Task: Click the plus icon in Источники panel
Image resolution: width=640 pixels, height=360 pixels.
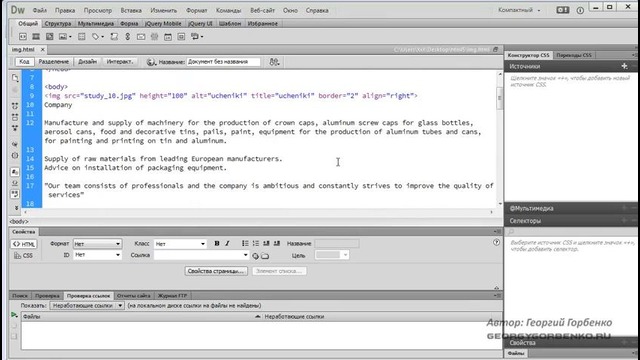Action: click(x=624, y=66)
